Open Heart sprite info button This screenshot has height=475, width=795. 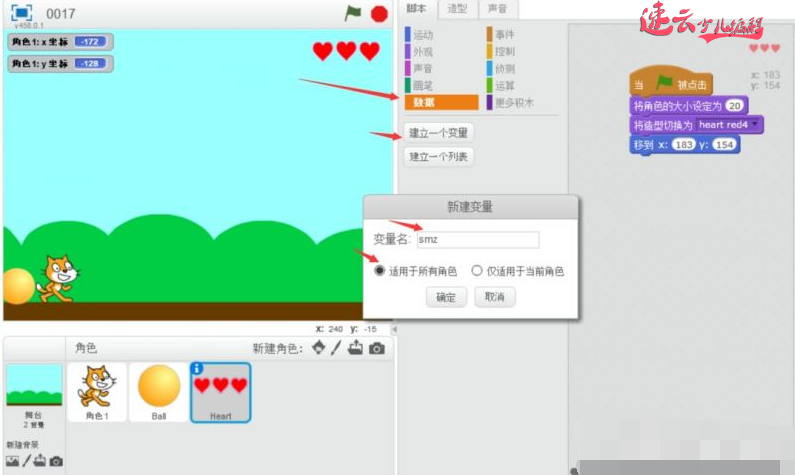(197, 368)
